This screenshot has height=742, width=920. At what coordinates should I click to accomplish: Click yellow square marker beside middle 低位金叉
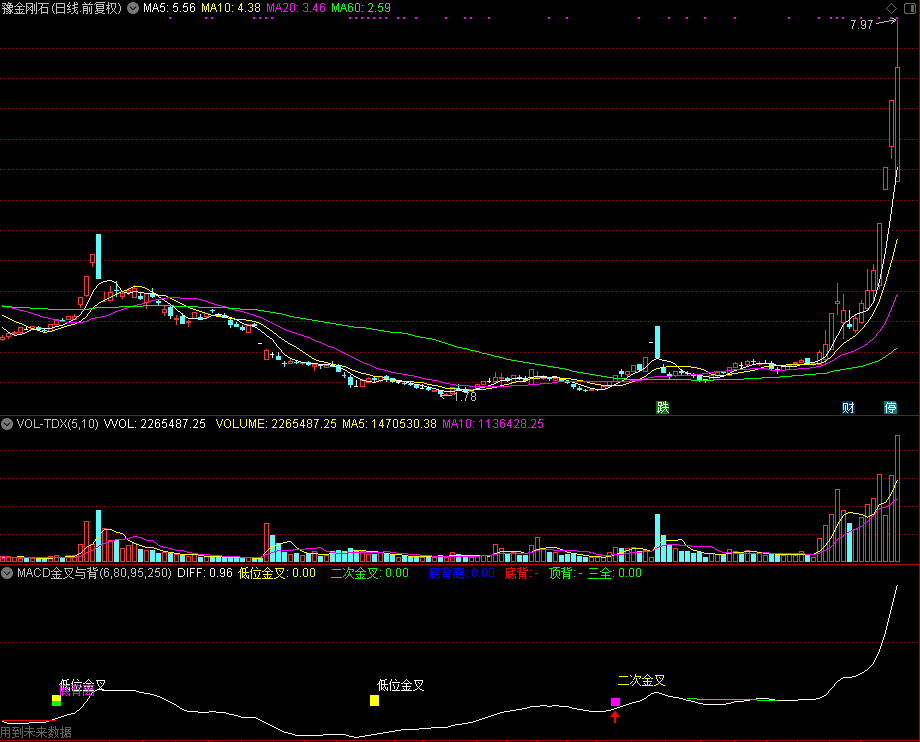click(374, 700)
